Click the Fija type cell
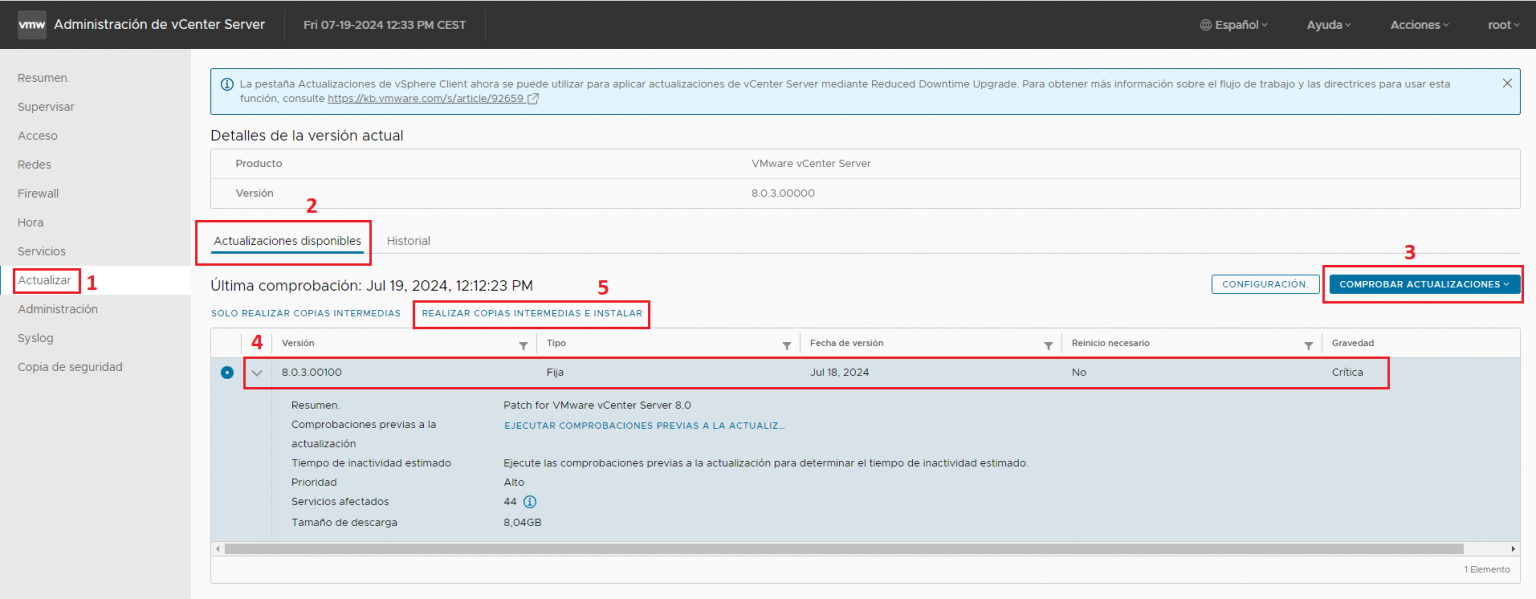This screenshot has width=1536, height=599. 555,373
